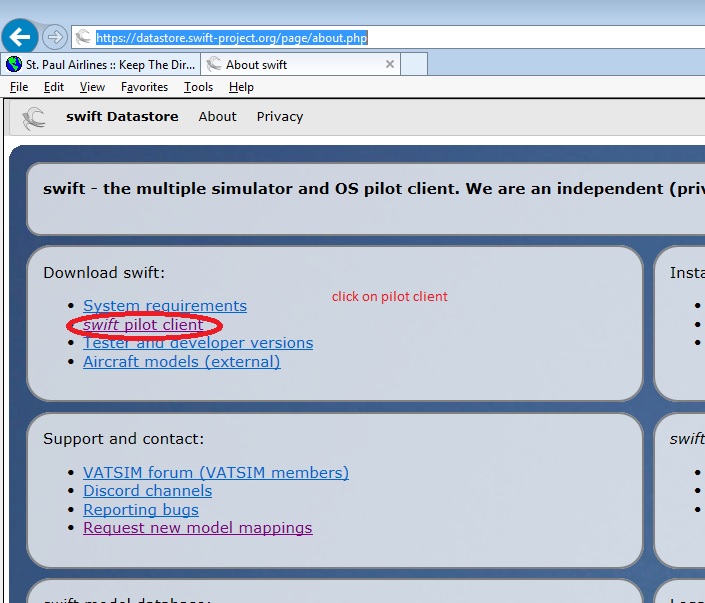This screenshot has width=705, height=603.
Task: Open a new blank tab button
Action: click(x=414, y=64)
